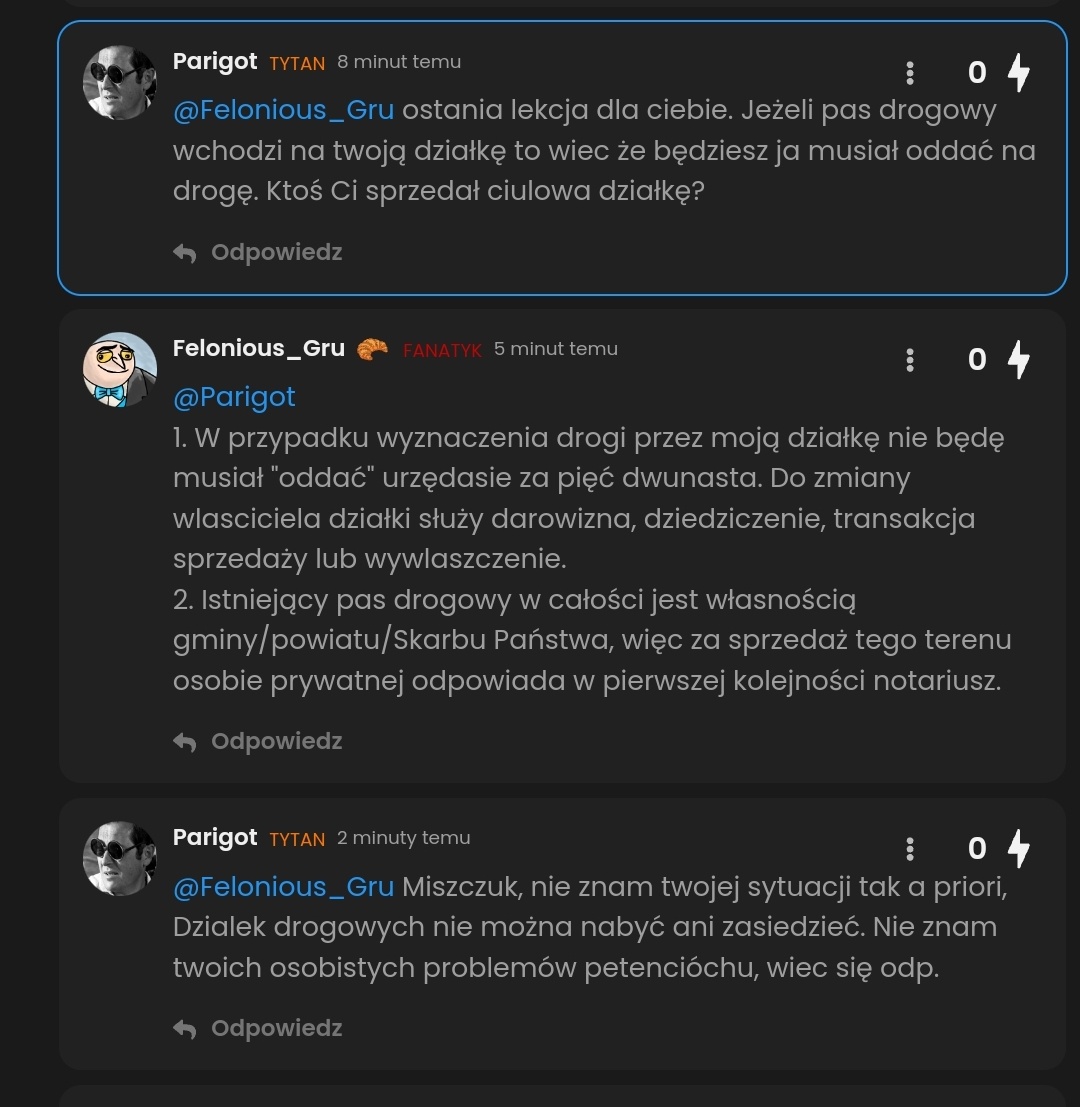
Task: Open the @Parigot mention link
Action: point(234,397)
